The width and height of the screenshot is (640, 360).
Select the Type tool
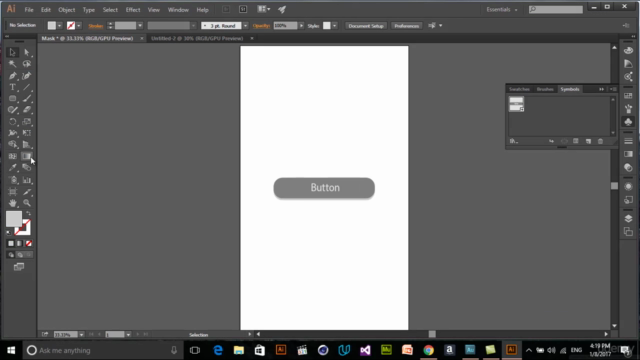pos(12,87)
